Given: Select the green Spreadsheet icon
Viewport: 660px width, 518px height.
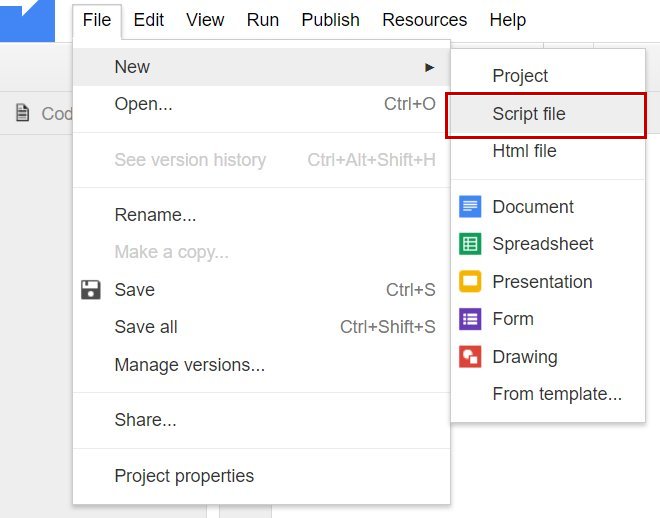Looking at the screenshot, I should tap(470, 244).
